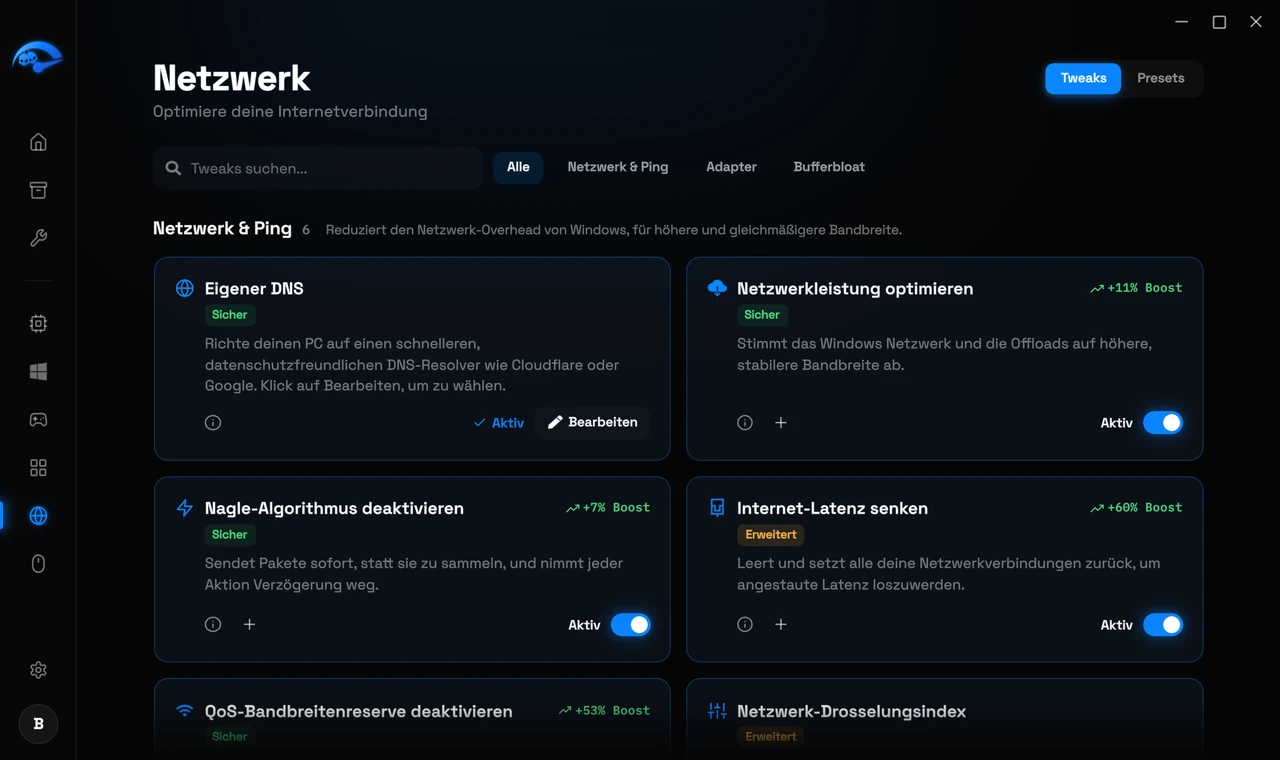1280x760 pixels.
Task: Click the Netzwerk & Ping section heading
Action: click(222, 229)
